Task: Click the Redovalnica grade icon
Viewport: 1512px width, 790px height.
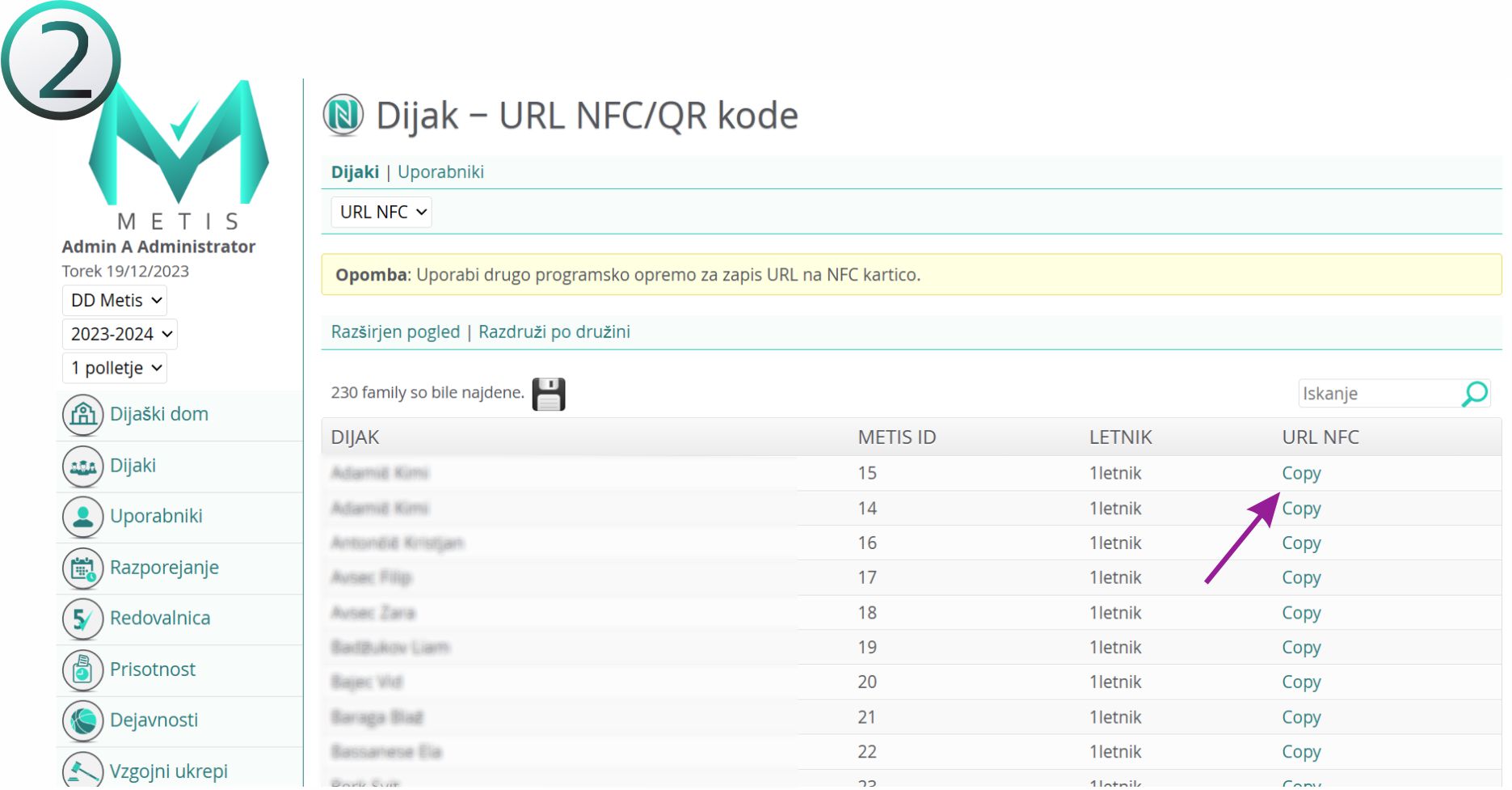Action: point(82,619)
